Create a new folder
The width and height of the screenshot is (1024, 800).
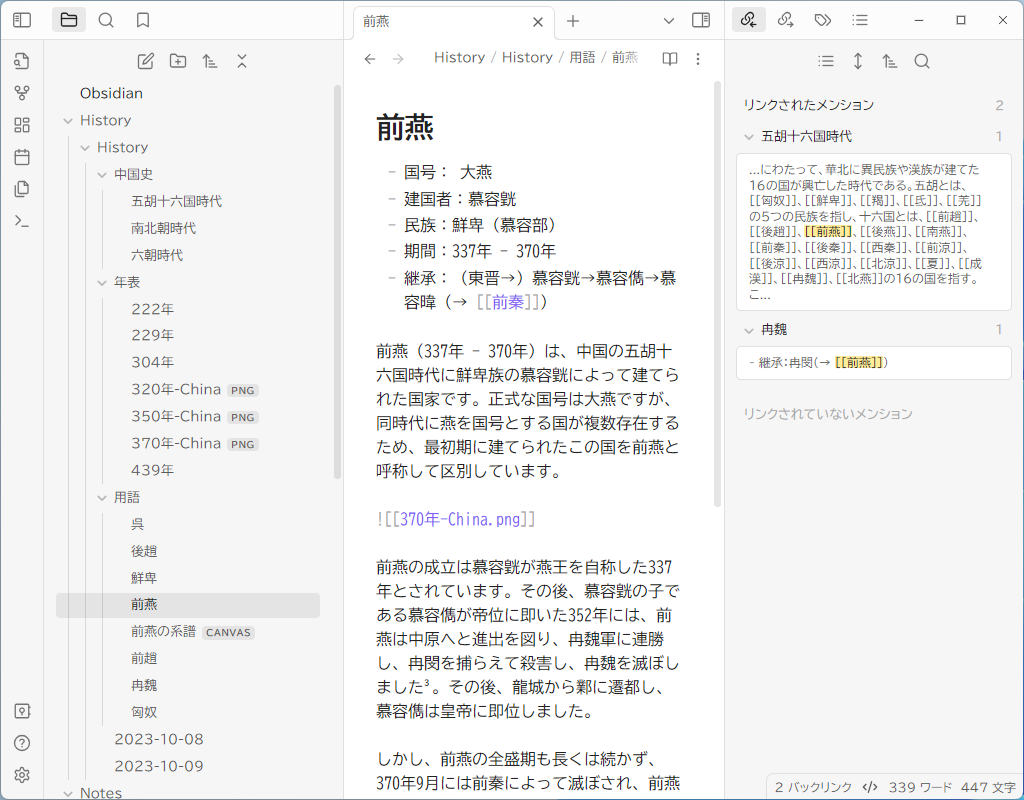[178, 61]
